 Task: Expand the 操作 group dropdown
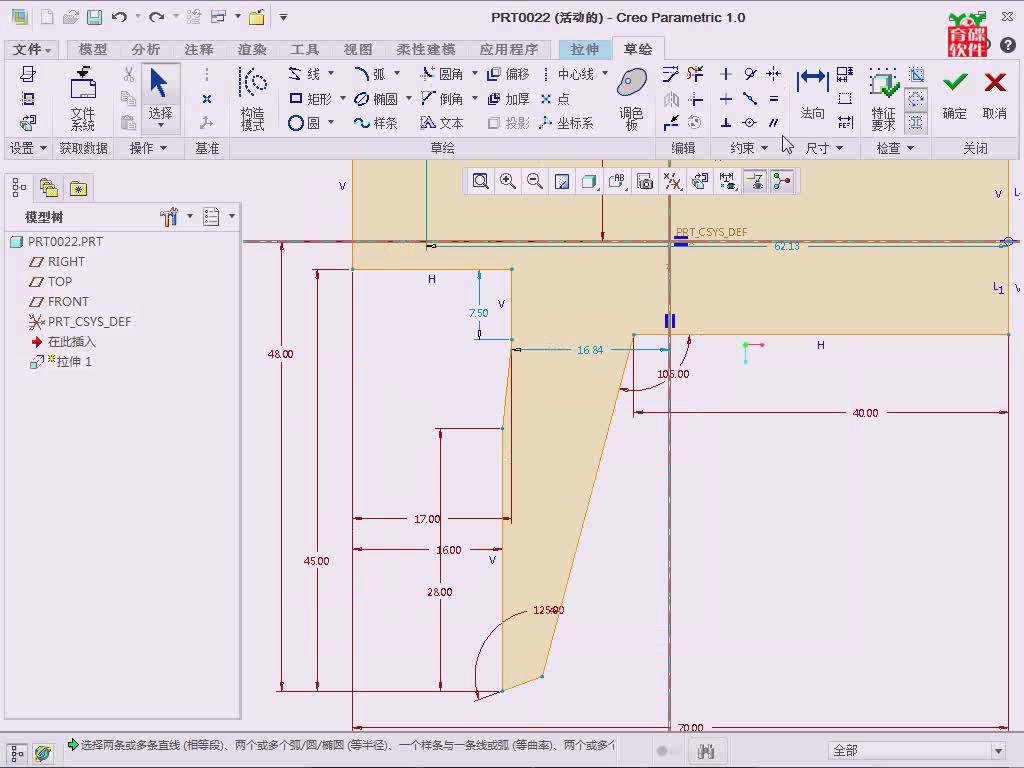click(148, 148)
